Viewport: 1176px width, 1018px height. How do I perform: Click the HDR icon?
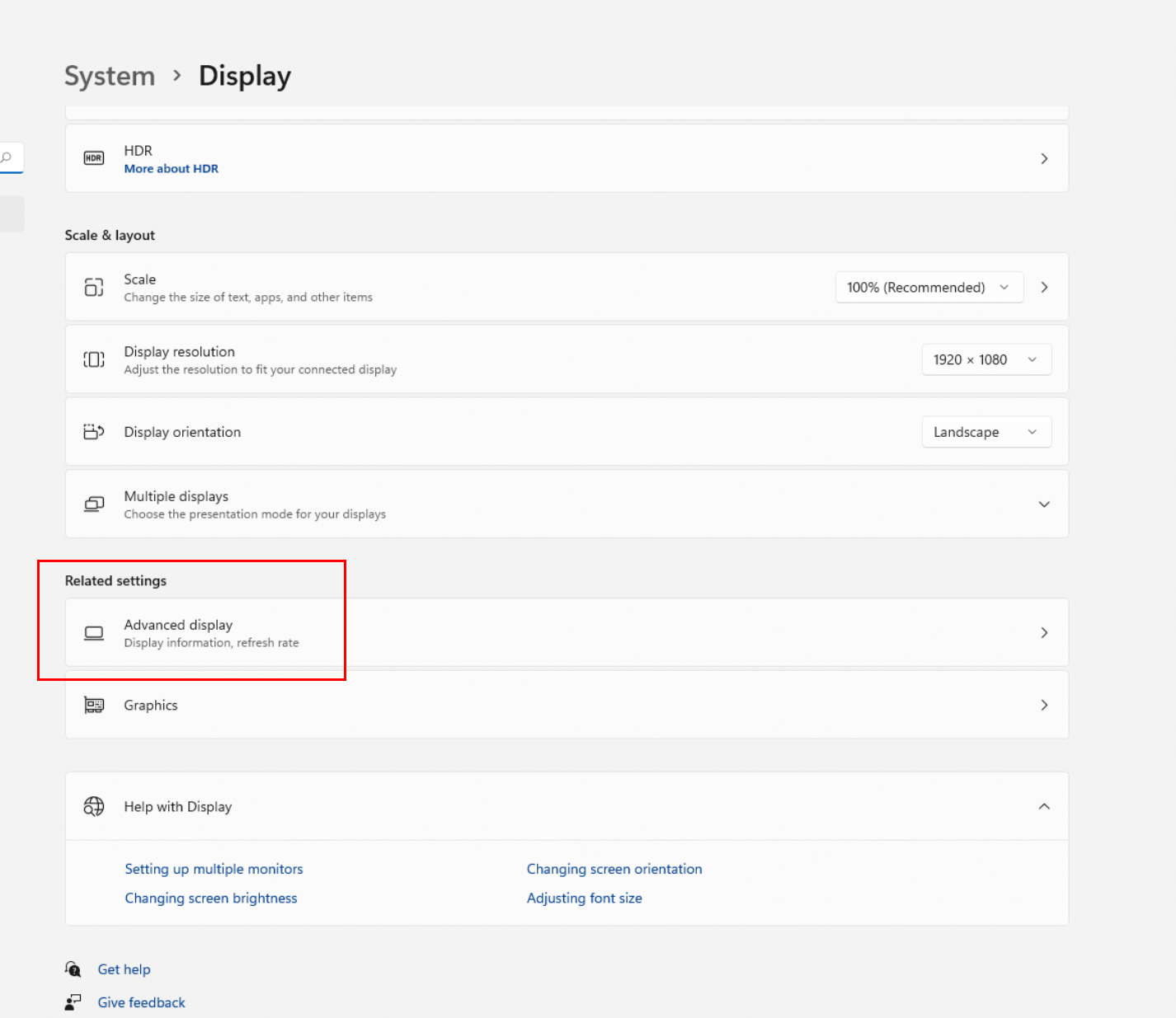(94, 158)
